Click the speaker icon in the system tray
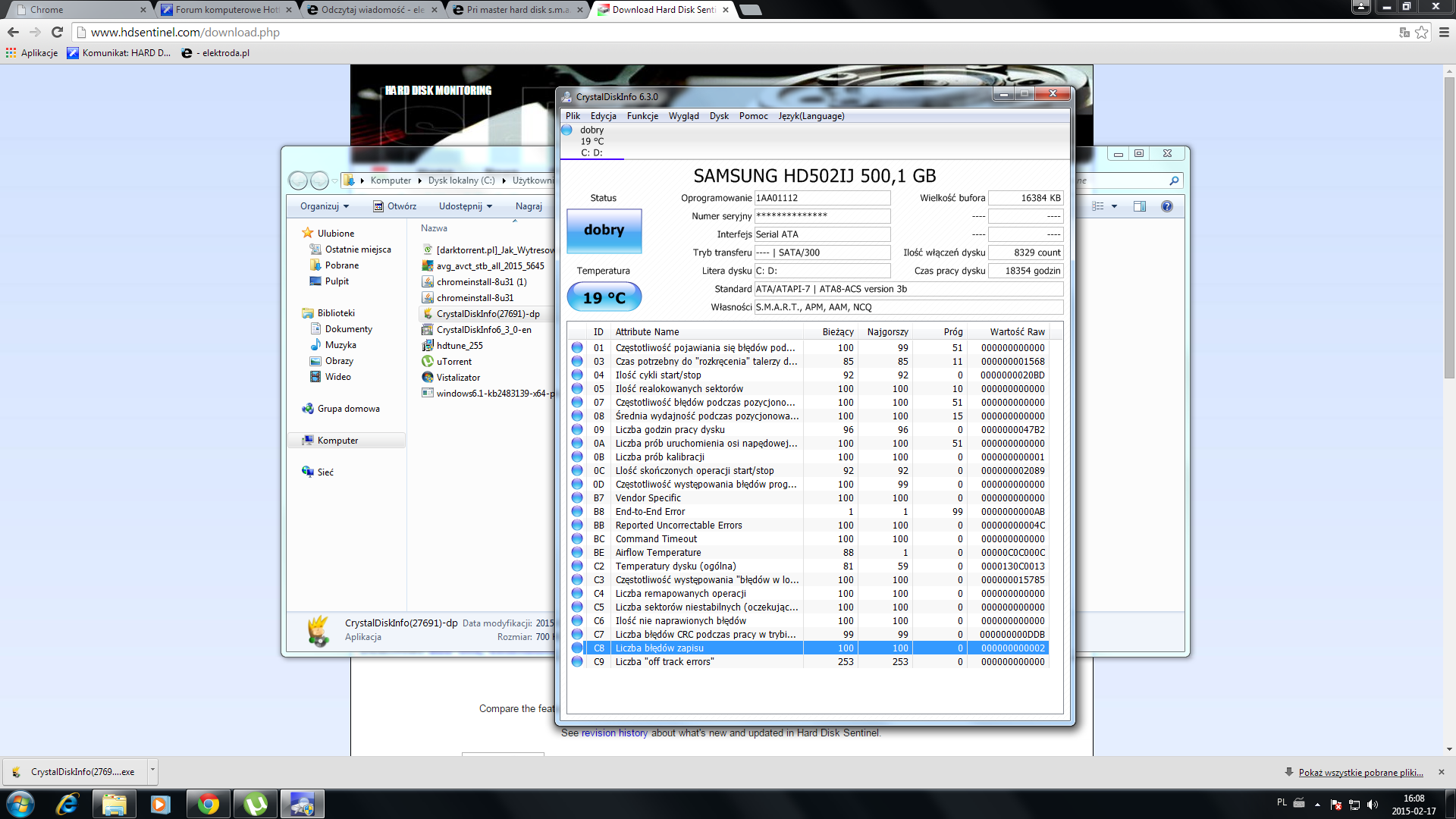 point(1374,803)
